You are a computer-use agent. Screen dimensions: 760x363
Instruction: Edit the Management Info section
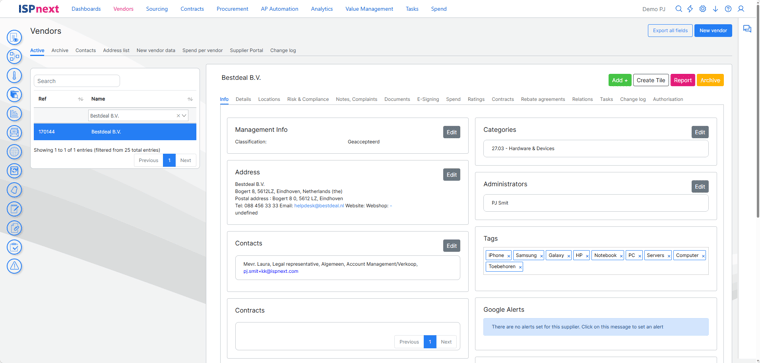452,132
